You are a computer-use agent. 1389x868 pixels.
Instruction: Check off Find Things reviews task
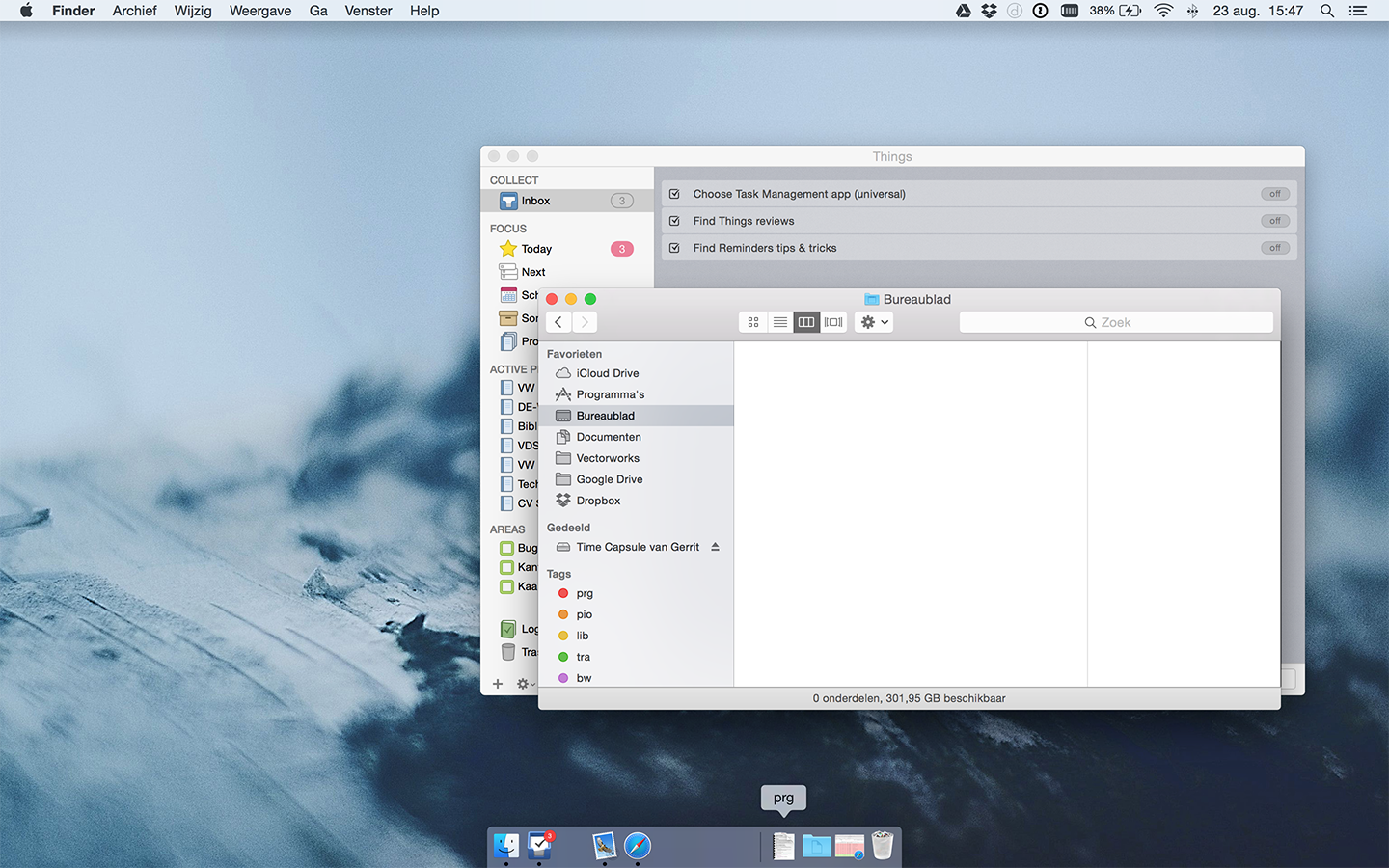tap(674, 221)
